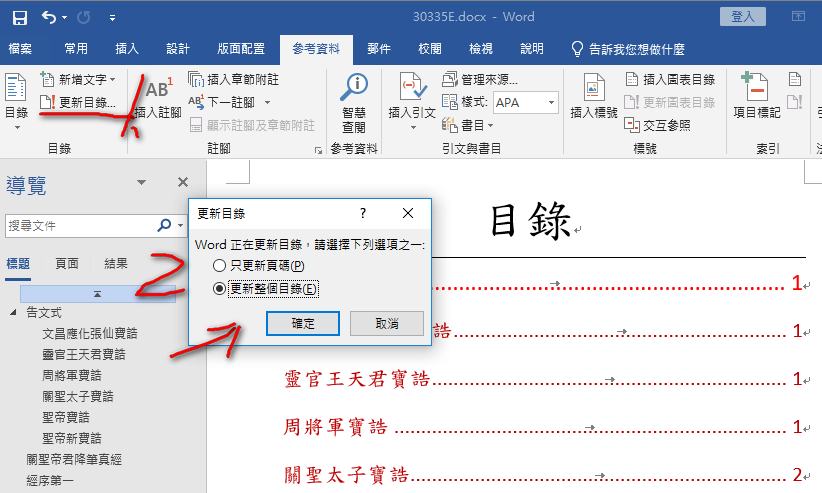Click the 取消 button in dialog
This screenshot has width=822, height=493.
(386, 323)
